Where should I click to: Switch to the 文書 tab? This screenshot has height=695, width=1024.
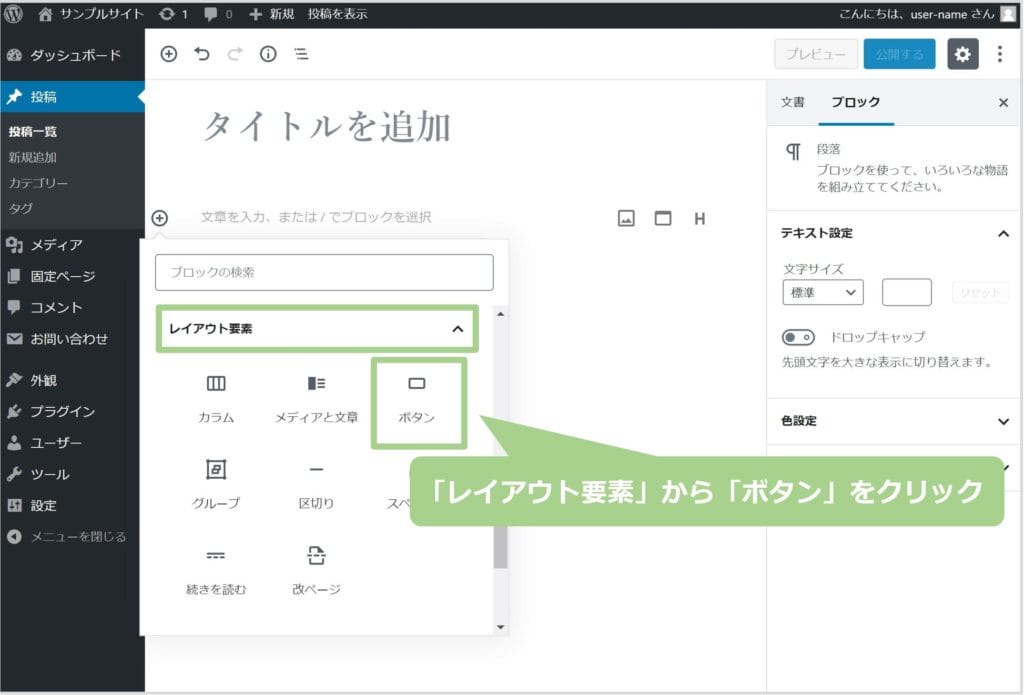pyautogui.click(x=792, y=102)
